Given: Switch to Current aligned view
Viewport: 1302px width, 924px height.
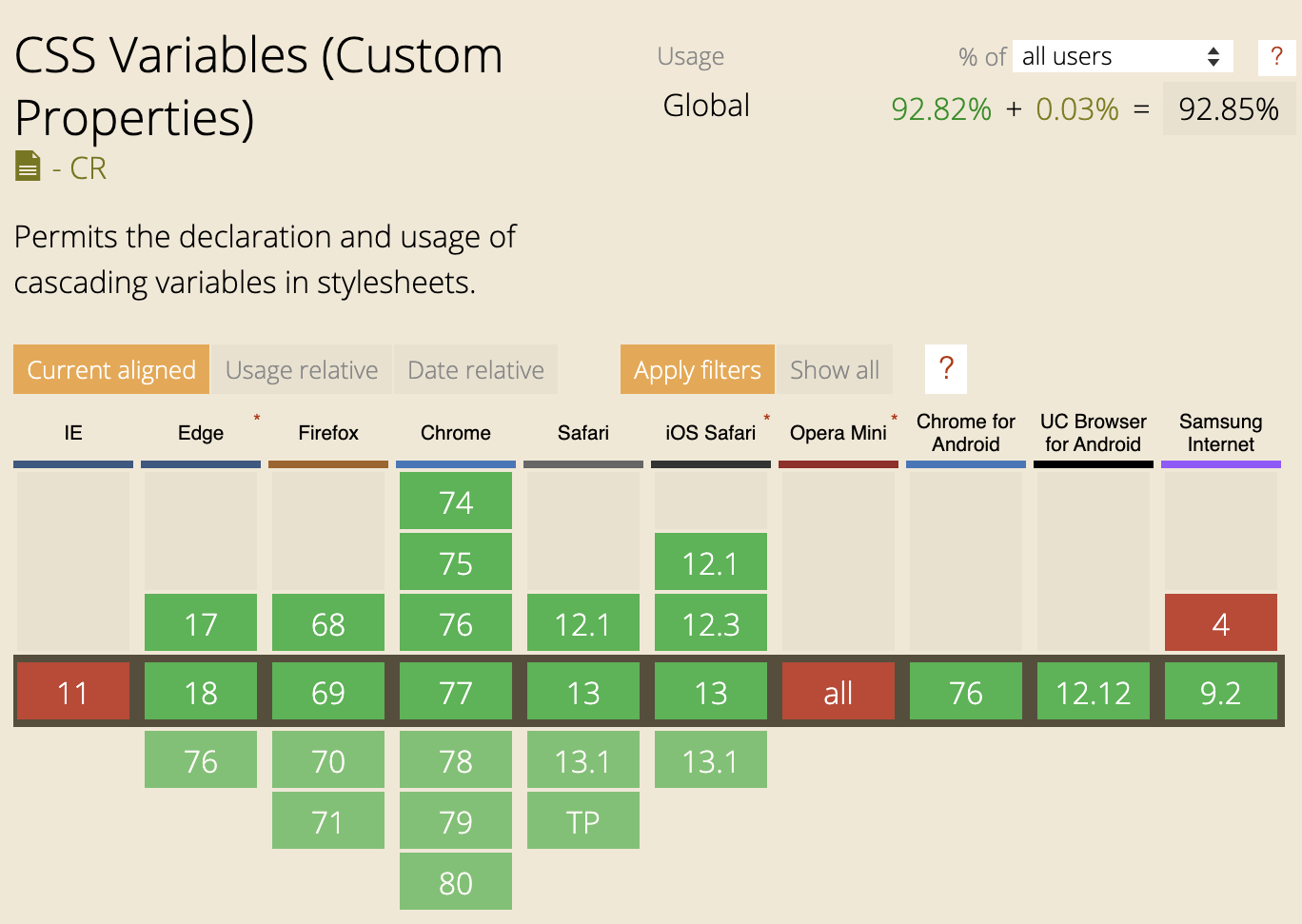Looking at the screenshot, I should click(111, 369).
